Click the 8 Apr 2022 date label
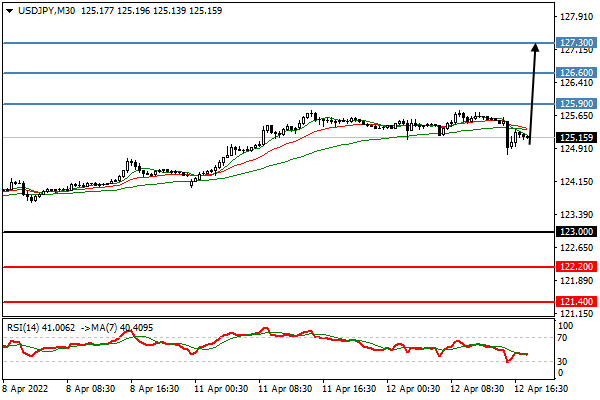The width and height of the screenshot is (600, 400). [x=26, y=389]
